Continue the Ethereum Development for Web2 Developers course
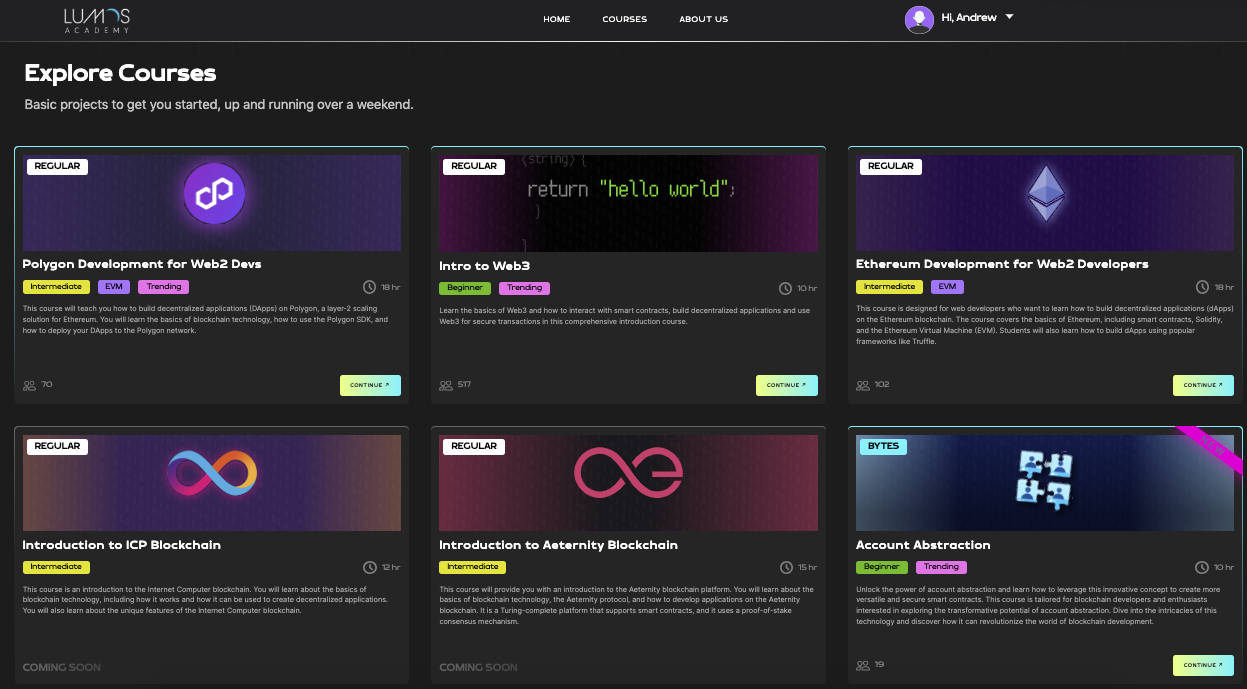This screenshot has width=1247, height=689. click(1203, 385)
